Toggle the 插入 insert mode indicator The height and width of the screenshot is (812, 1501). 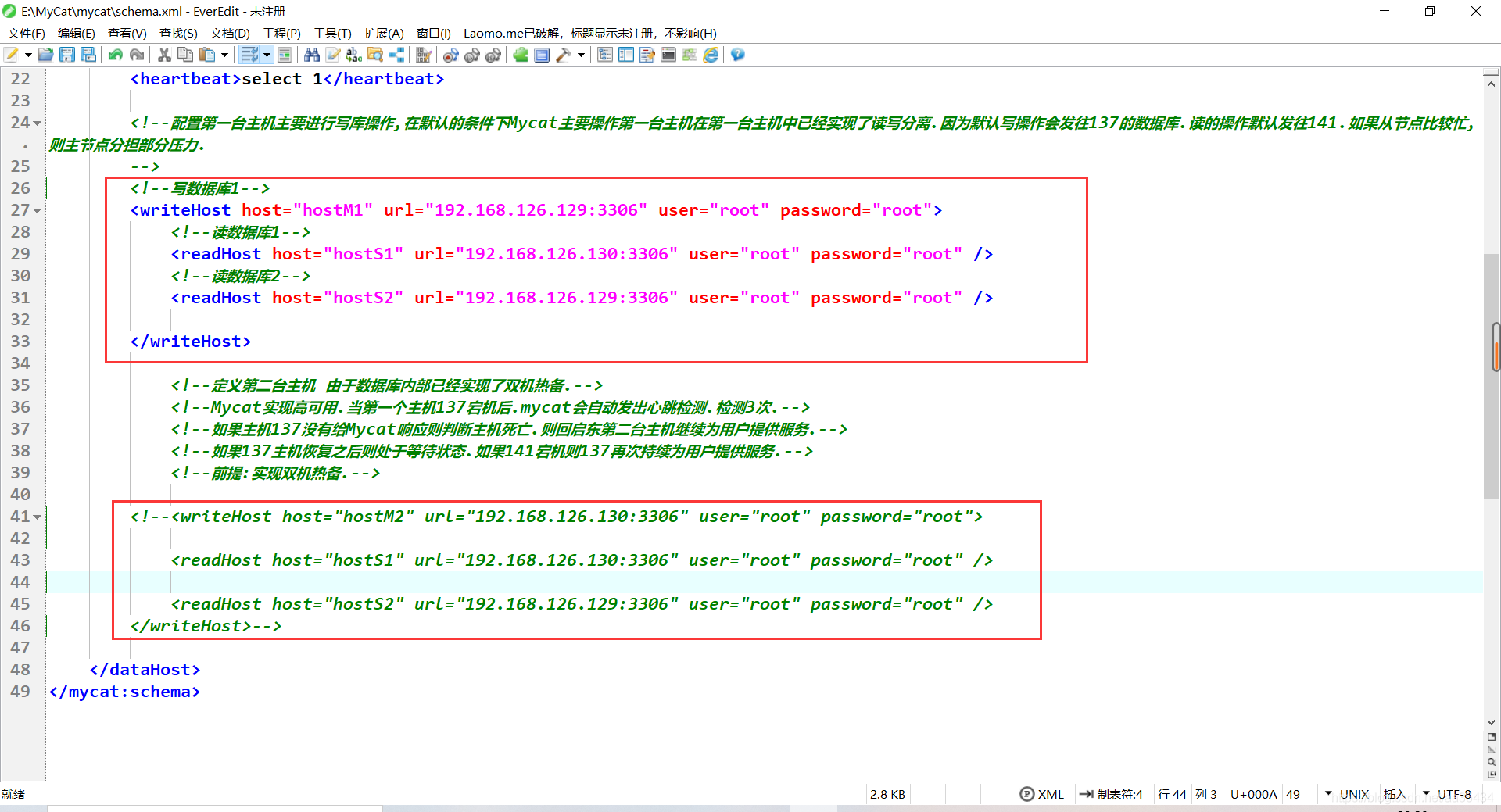point(1395,794)
